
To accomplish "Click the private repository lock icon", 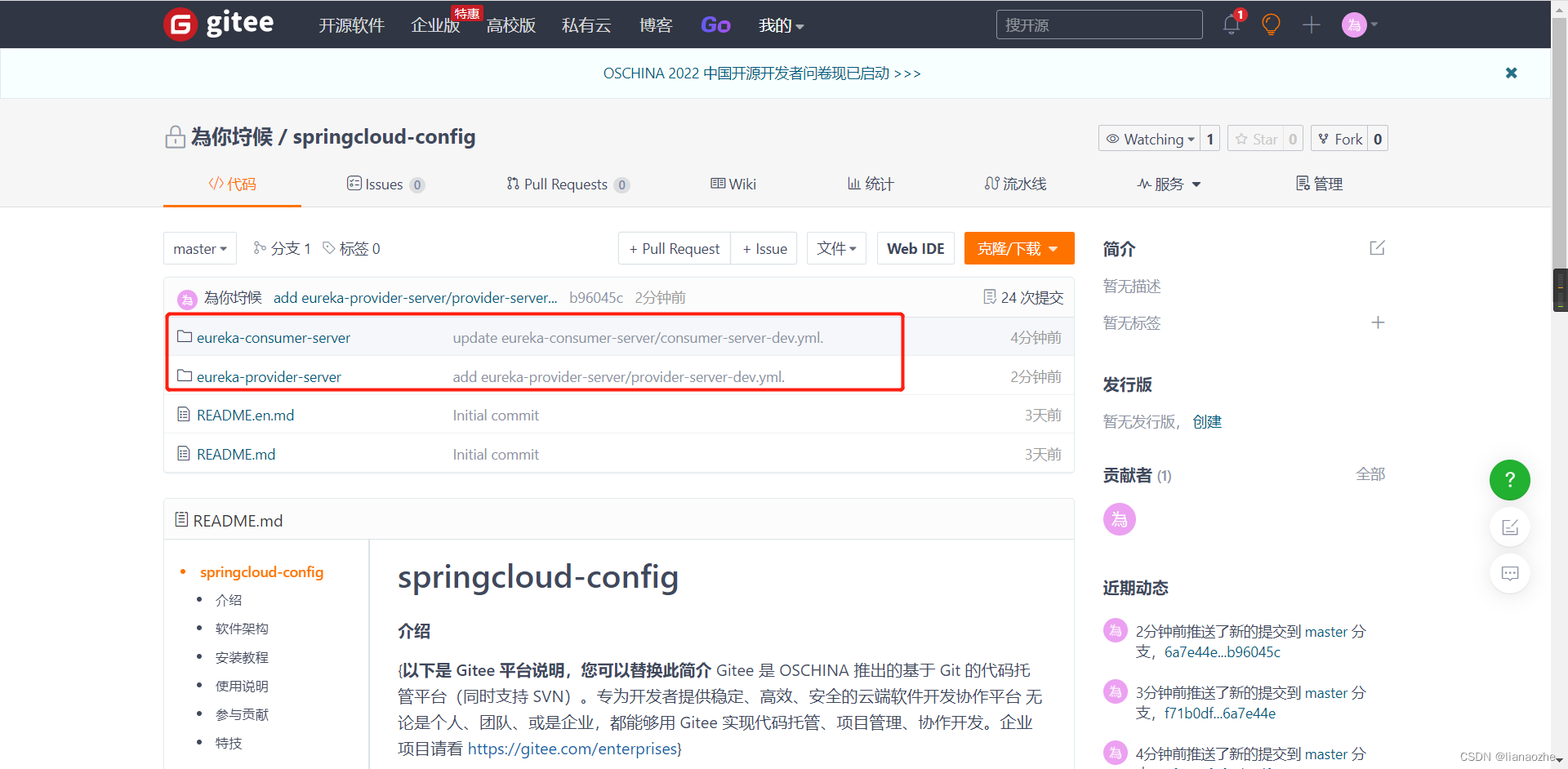I will 175,137.
